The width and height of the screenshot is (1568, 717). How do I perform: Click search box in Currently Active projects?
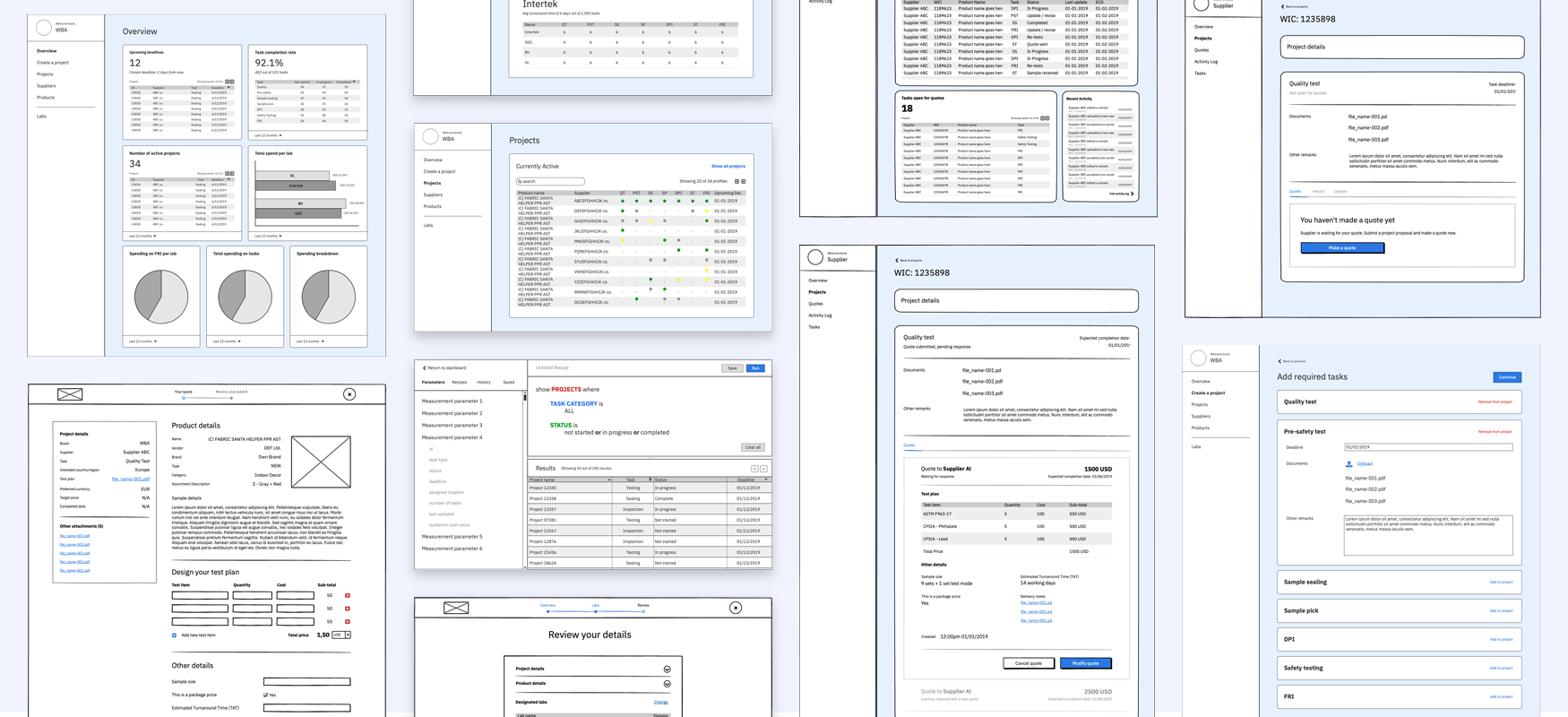[551, 182]
